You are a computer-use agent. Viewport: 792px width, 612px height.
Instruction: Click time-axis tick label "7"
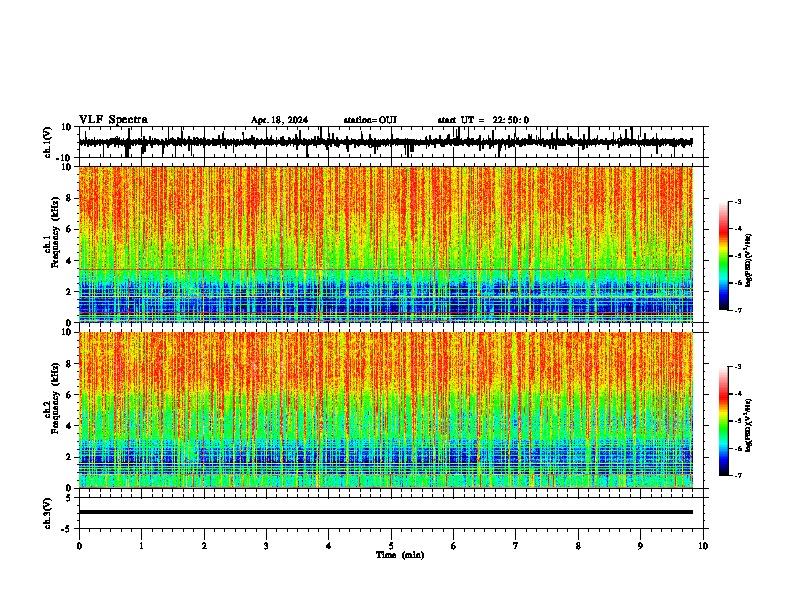(x=516, y=546)
